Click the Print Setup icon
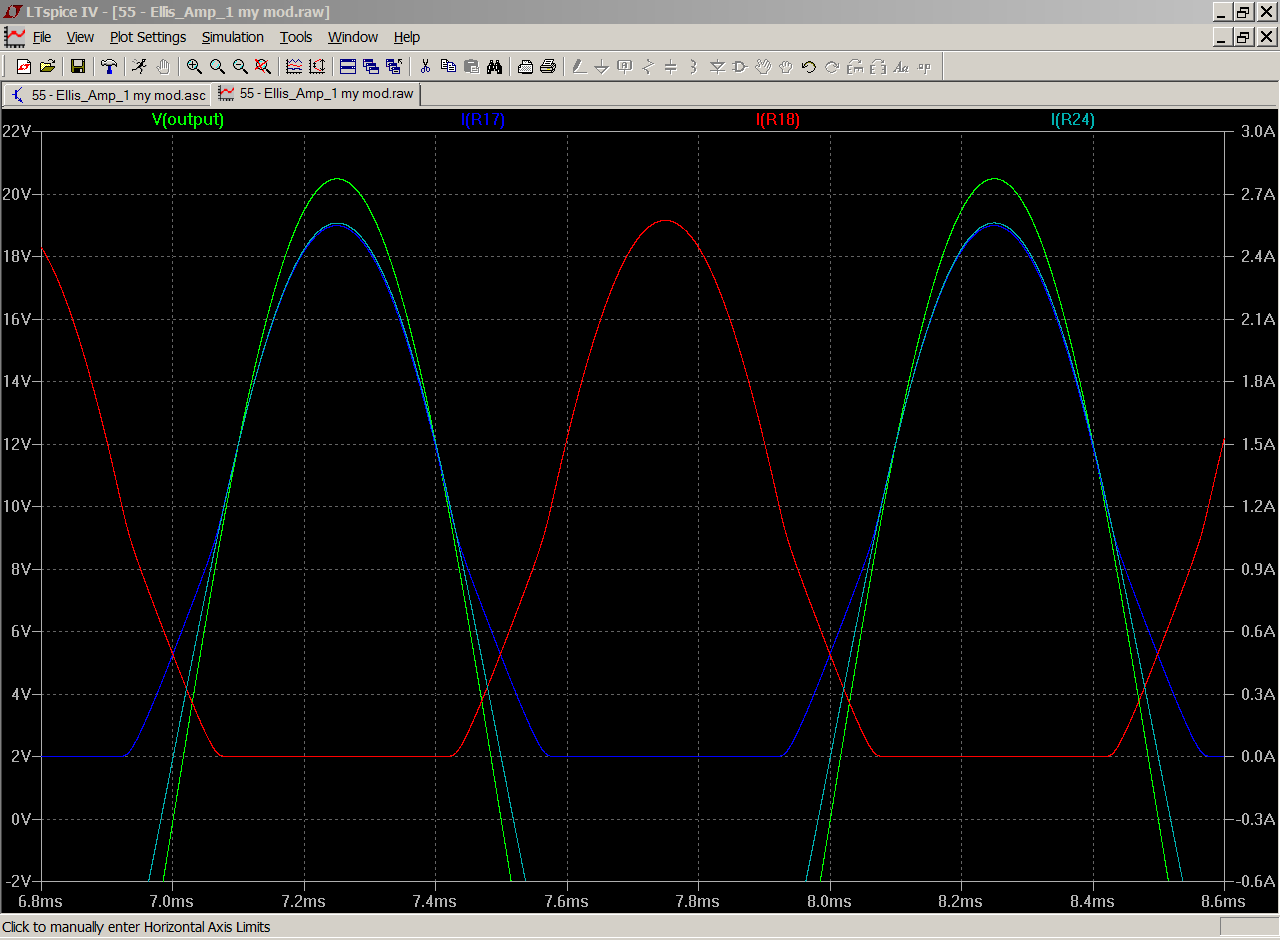The height and width of the screenshot is (940, 1280). (x=525, y=66)
